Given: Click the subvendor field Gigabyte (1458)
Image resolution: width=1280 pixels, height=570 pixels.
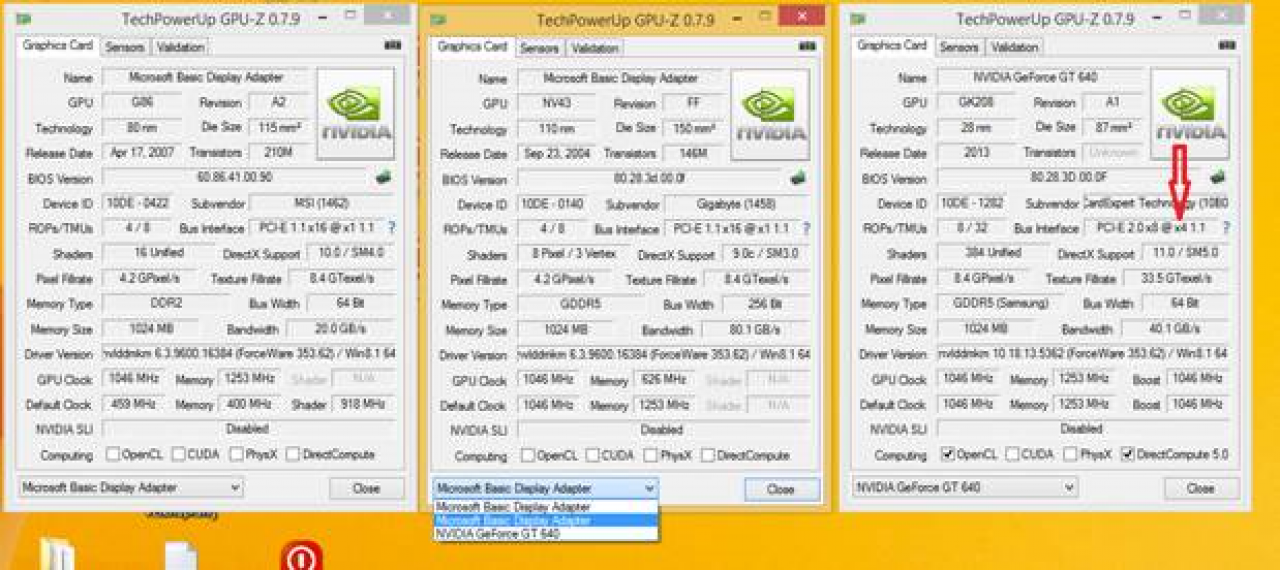Looking at the screenshot, I should point(734,204).
